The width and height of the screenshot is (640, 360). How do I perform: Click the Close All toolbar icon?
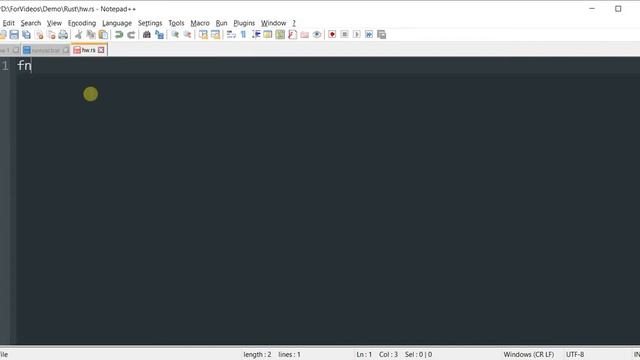click(x=51, y=35)
